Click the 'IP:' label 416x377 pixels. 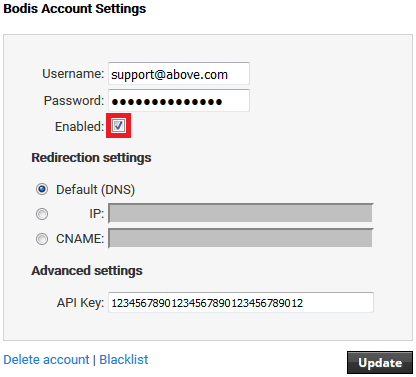(97, 214)
